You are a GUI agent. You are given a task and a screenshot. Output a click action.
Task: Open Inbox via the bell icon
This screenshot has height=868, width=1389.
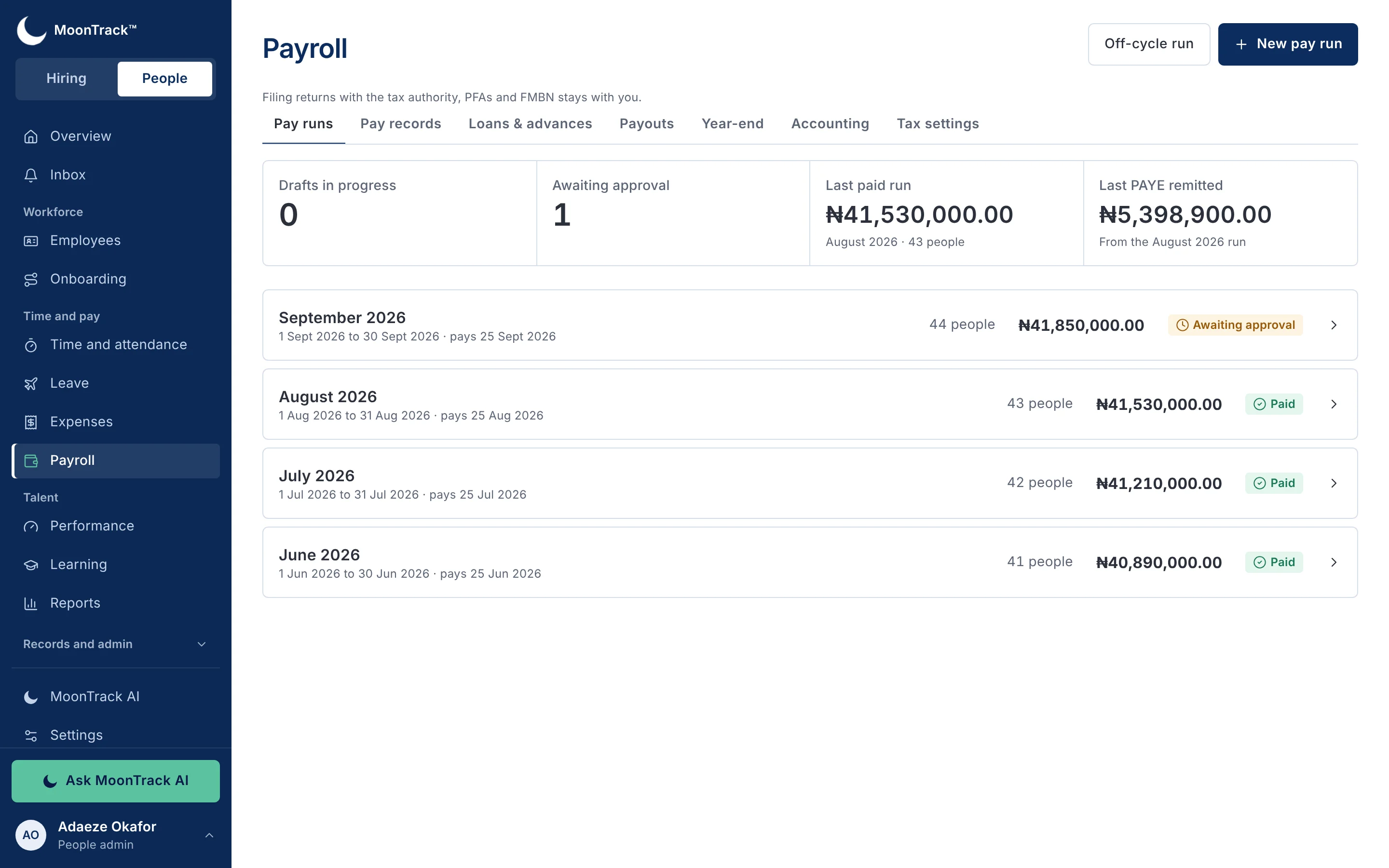tap(31, 175)
